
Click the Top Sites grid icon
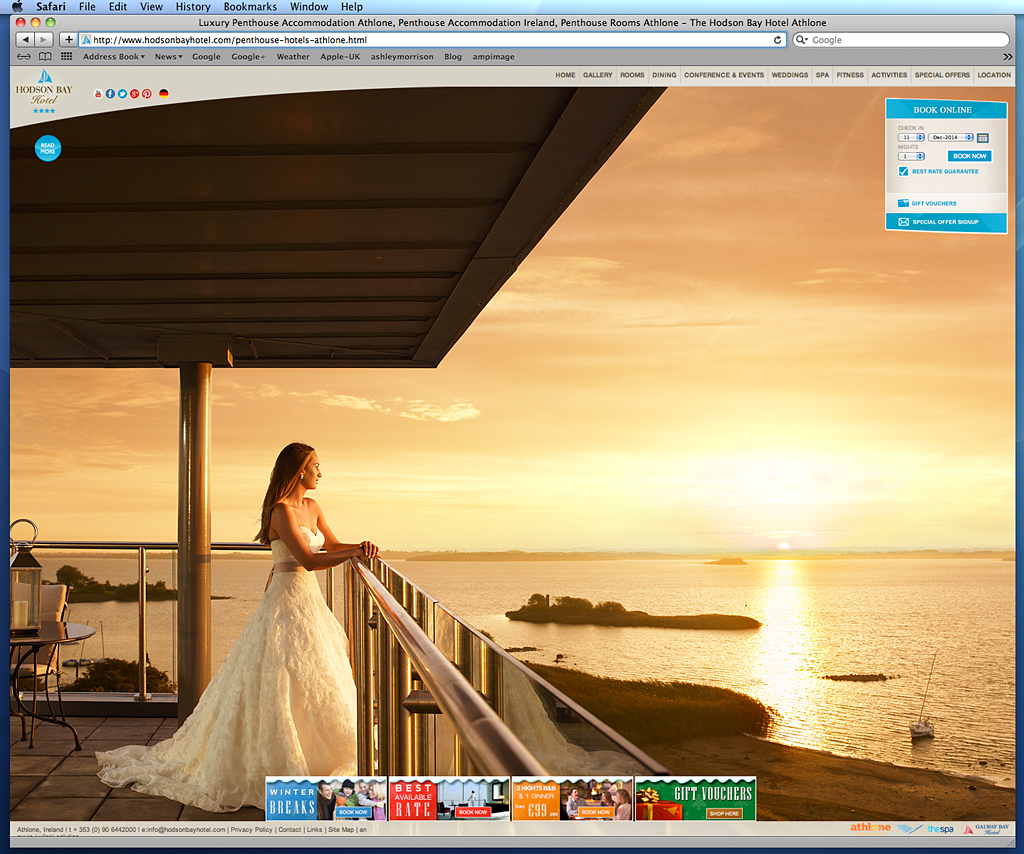pyautogui.click(x=66, y=57)
